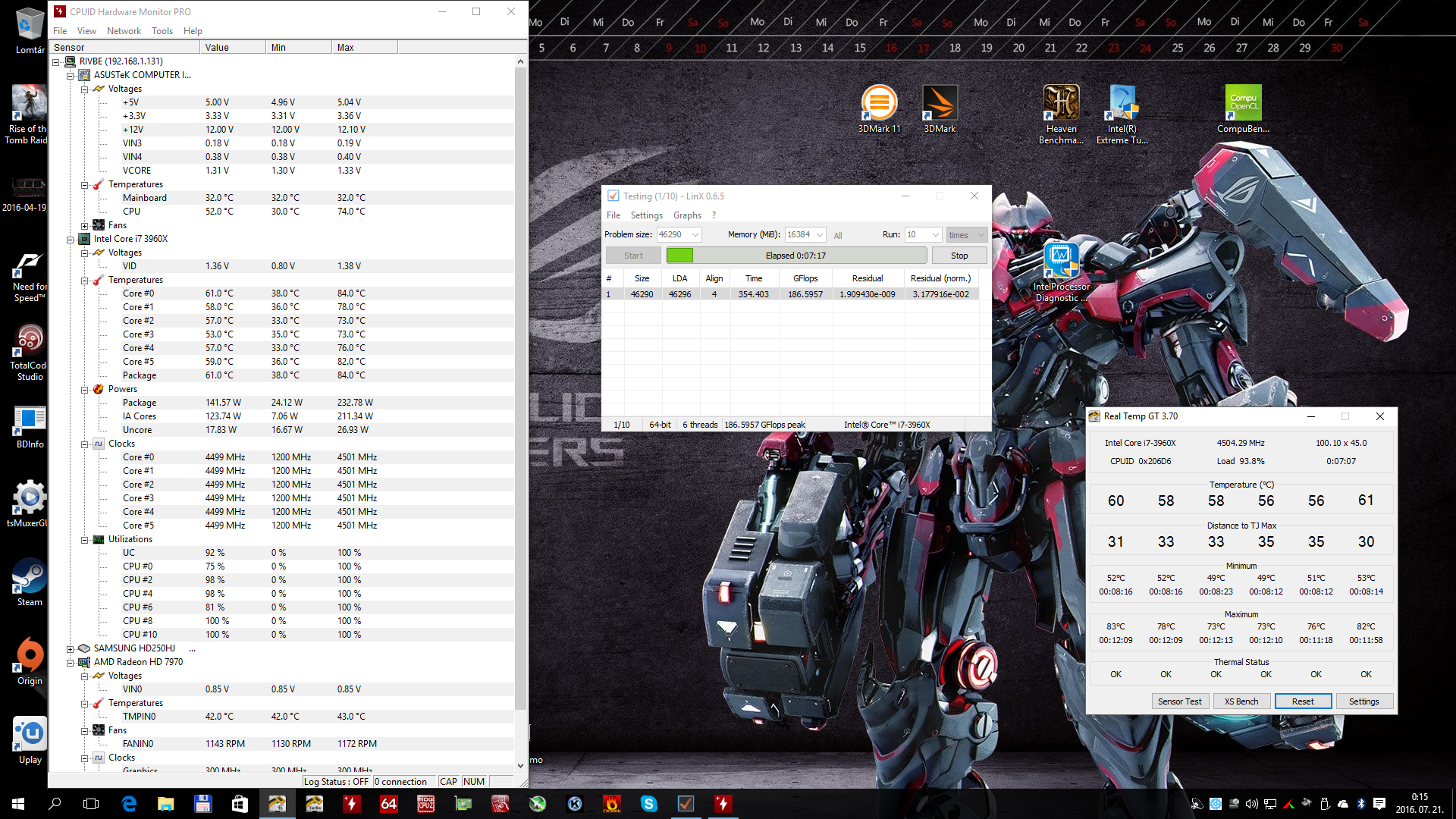Open the Edge browser taskbar icon
The image size is (1456, 819).
click(x=129, y=804)
